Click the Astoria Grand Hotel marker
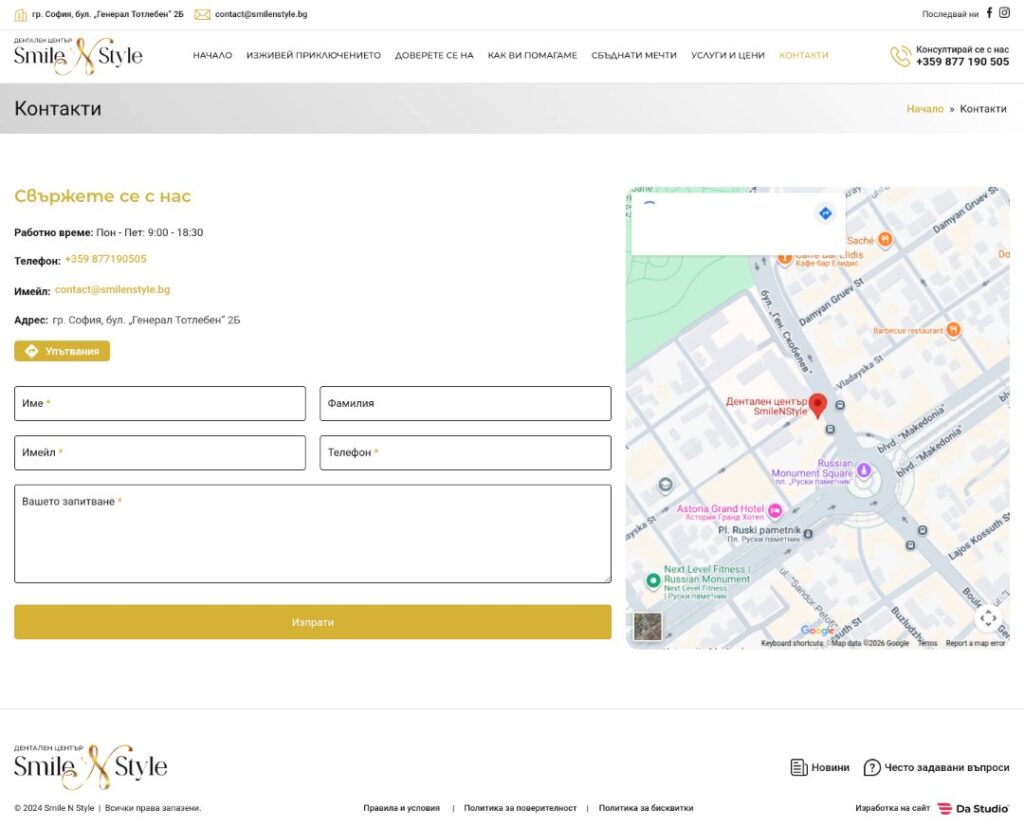1024x827 pixels. click(775, 511)
